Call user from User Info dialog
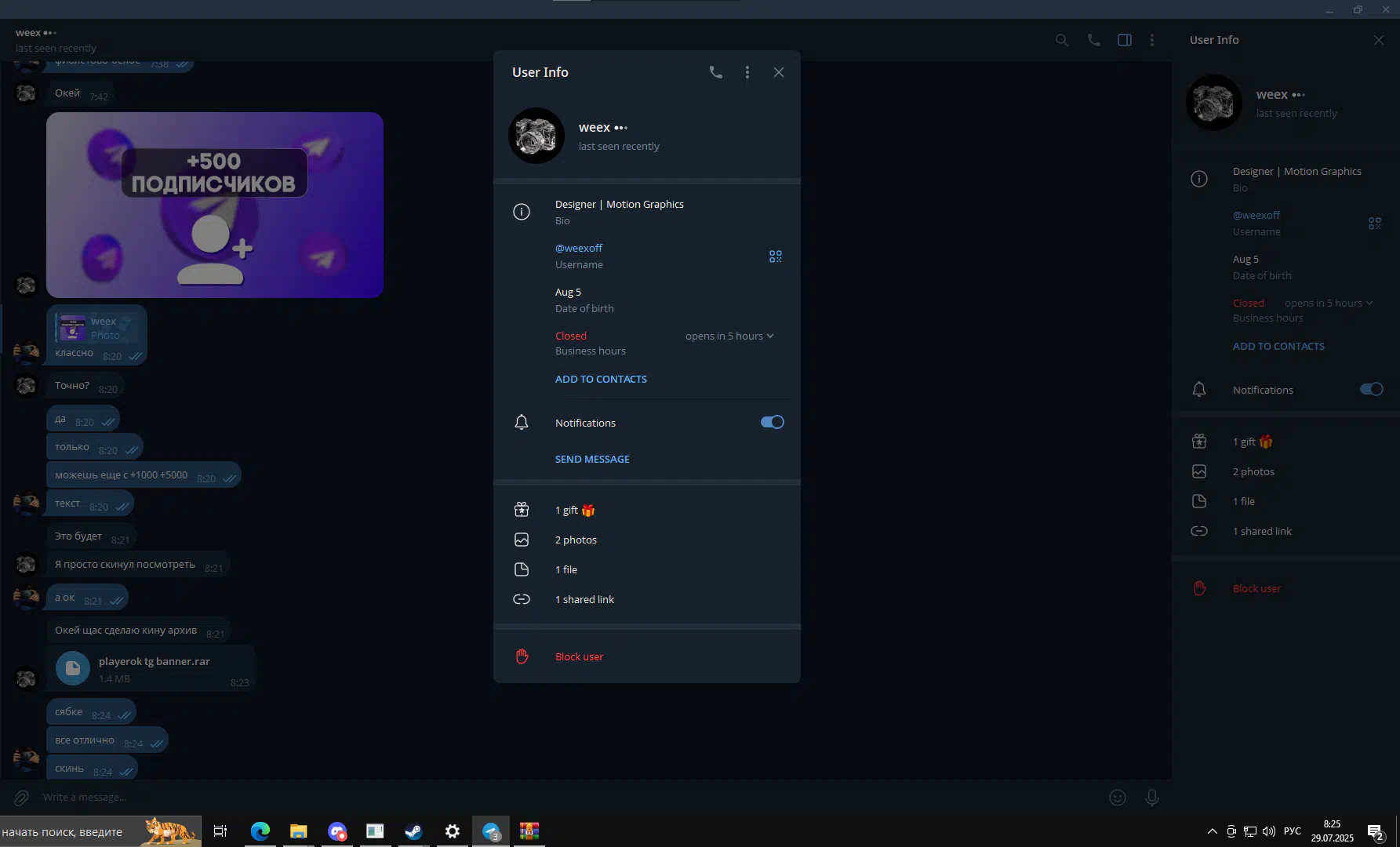This screenshot has width=1400, height=847. point(715,72)
